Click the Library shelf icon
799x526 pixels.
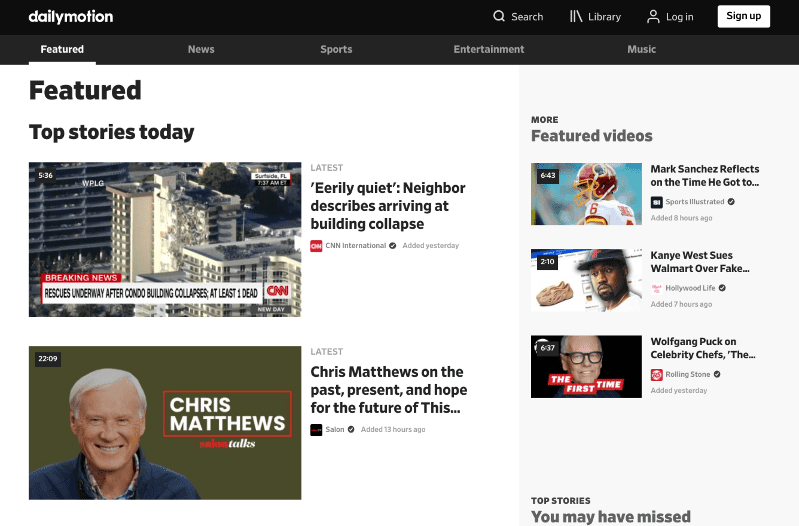click(x=576, y=16)
